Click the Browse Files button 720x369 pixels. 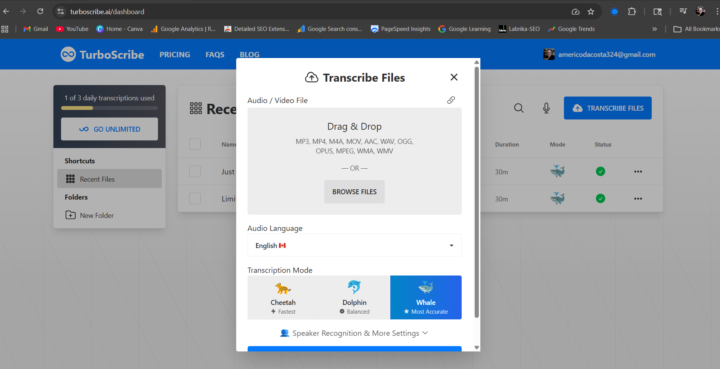tap(354, 191)
